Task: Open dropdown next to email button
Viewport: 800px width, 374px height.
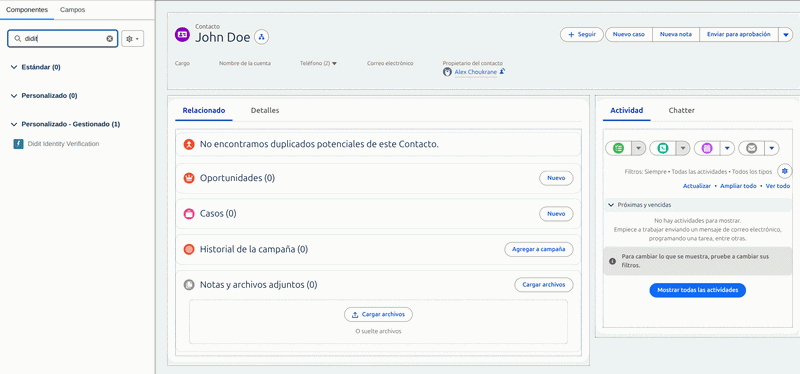Action: [772, 148]
